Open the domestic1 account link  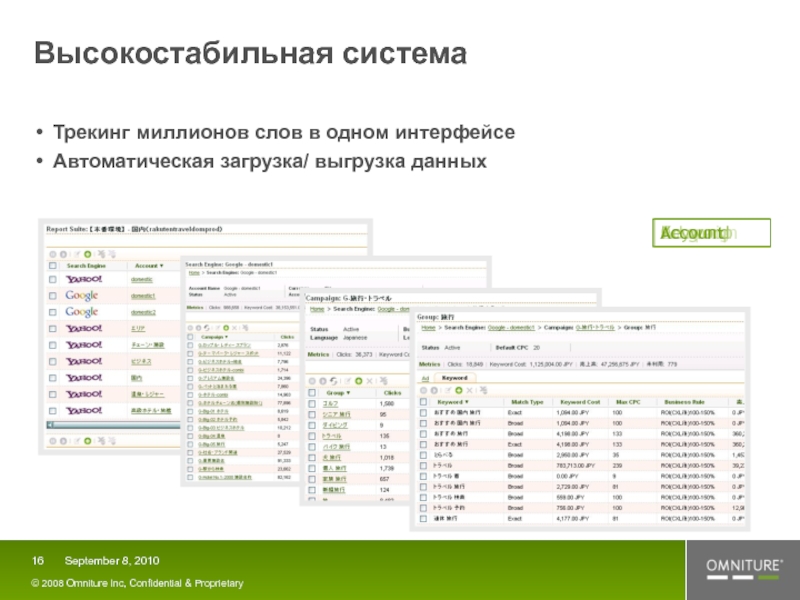(x=143, y=296)
